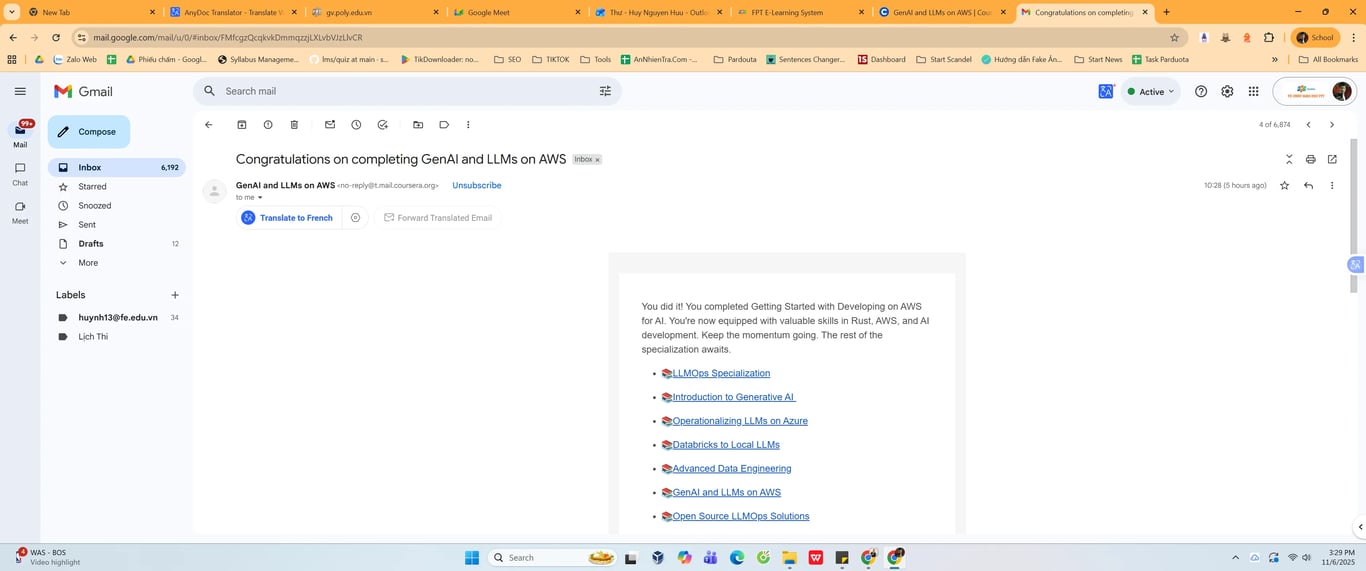
Task: Mark the email as unread
Action: [330, 125]
